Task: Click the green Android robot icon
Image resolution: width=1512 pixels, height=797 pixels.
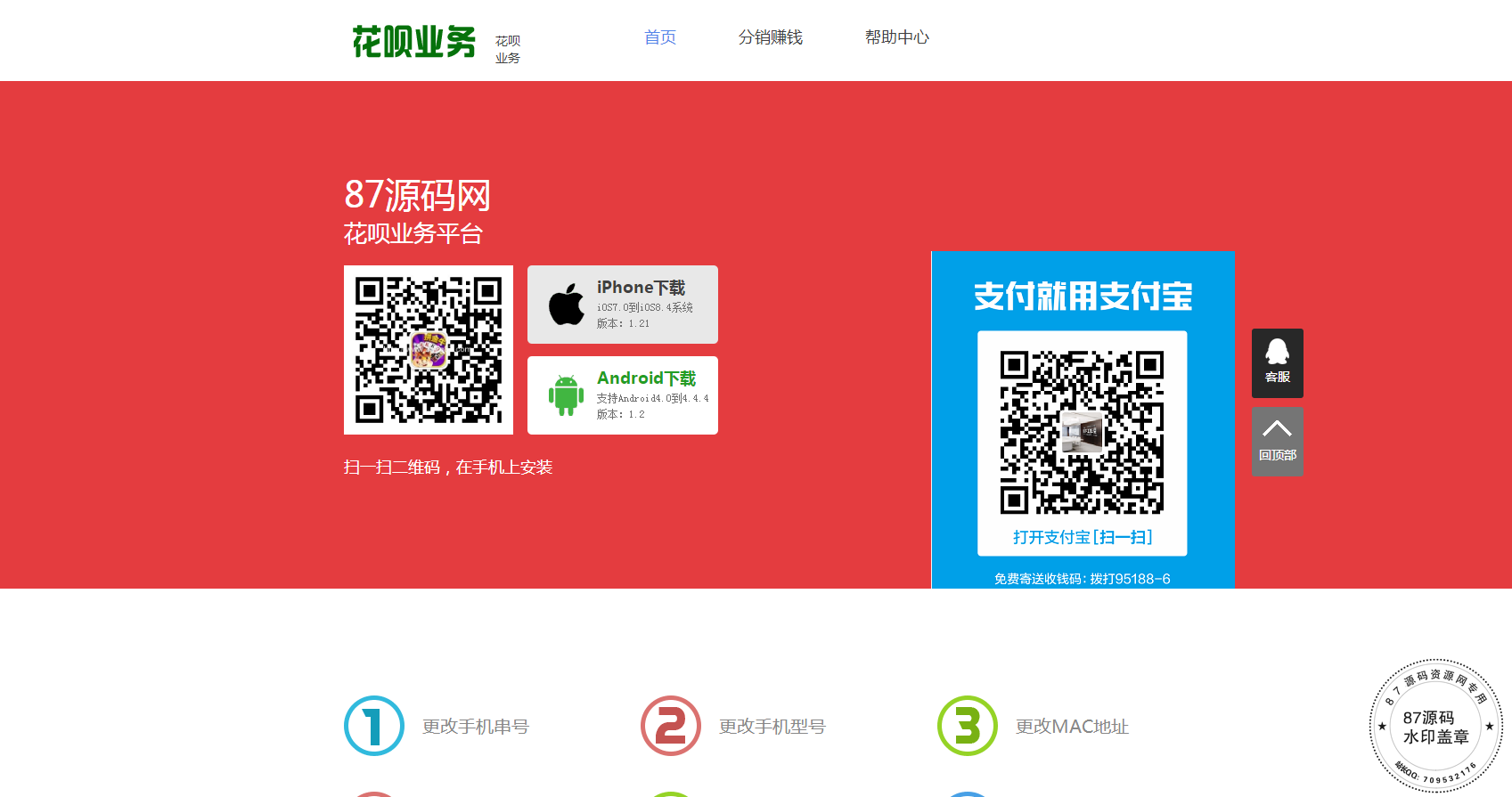Action: pyautogui.click(x=566, y=395)
